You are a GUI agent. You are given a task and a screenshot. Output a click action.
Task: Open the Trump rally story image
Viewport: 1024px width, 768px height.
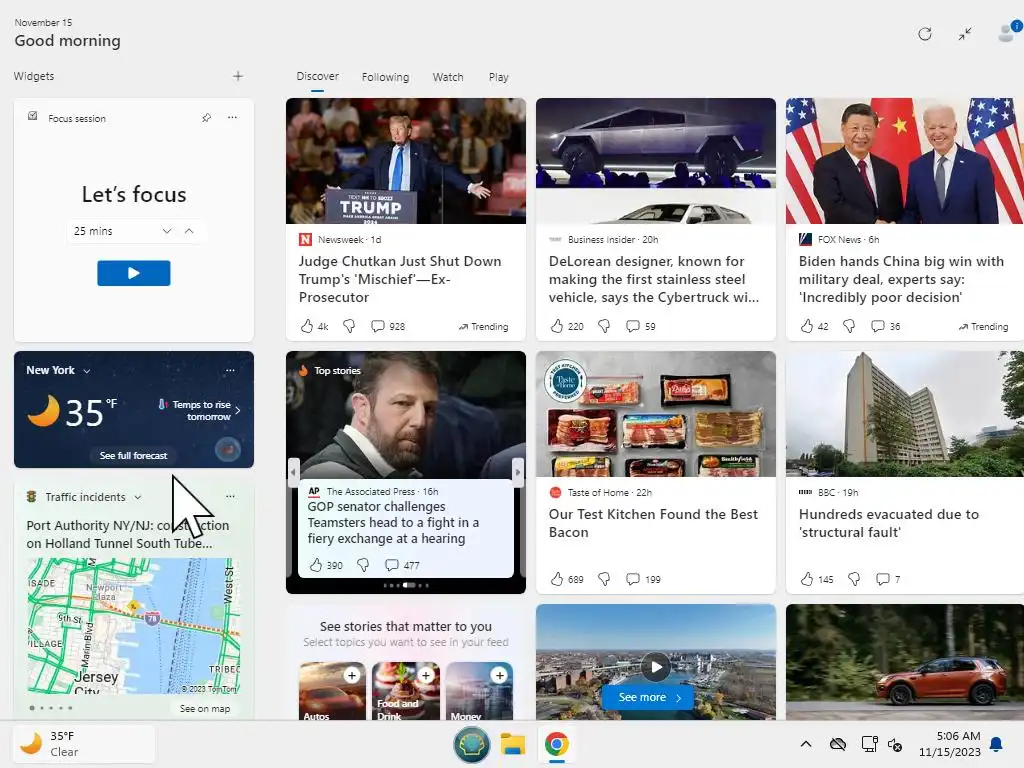406,161
